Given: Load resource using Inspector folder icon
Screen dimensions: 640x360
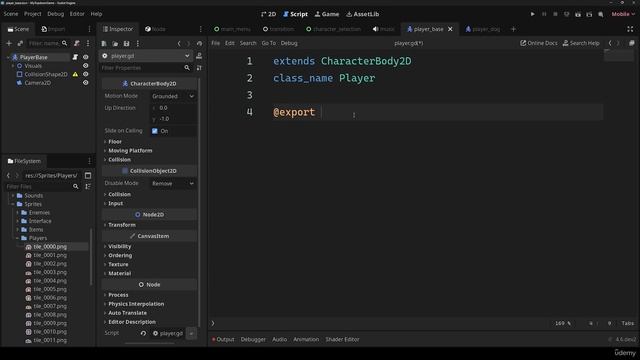Looking at the screenshot, I should (115, 43).
